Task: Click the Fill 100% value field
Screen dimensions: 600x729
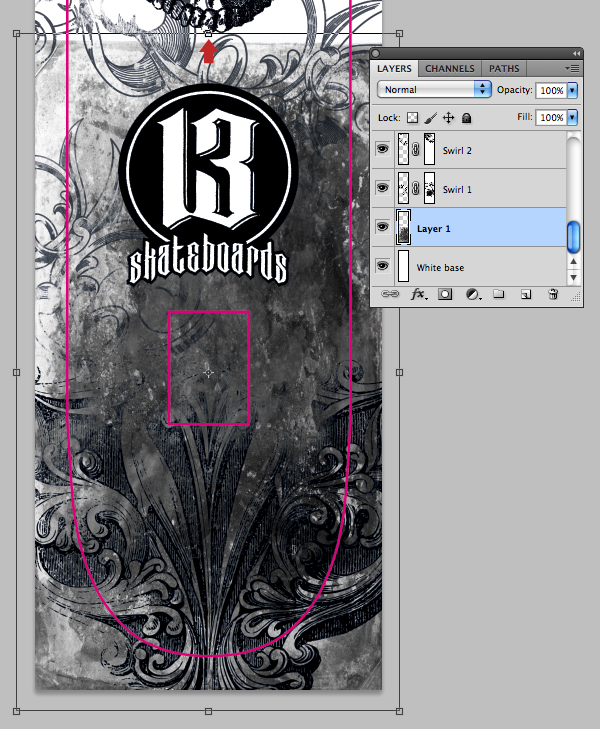Action: pyautogui.click(x=552, y=117)
